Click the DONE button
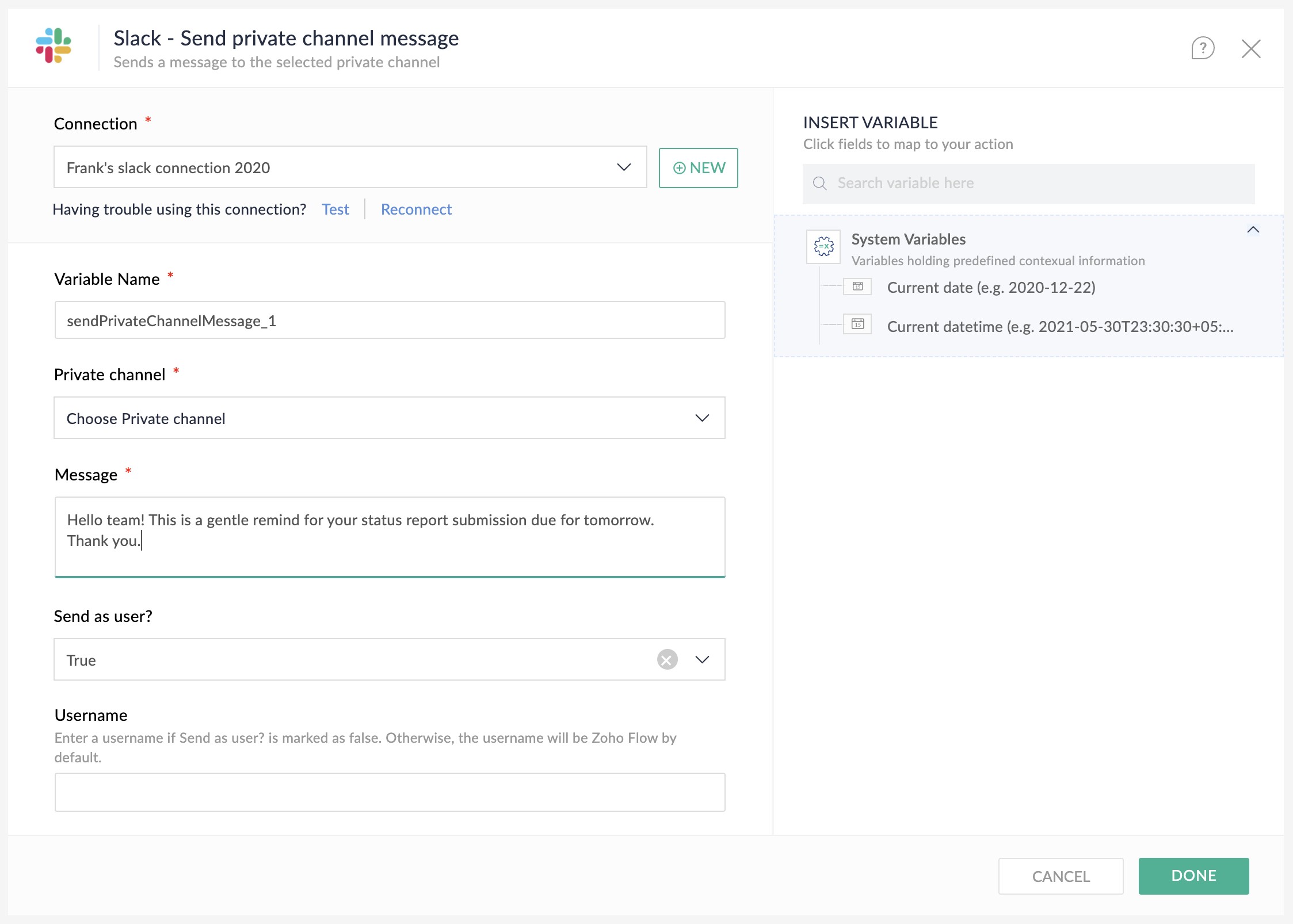1293x924 pixels. point(1193,876)
